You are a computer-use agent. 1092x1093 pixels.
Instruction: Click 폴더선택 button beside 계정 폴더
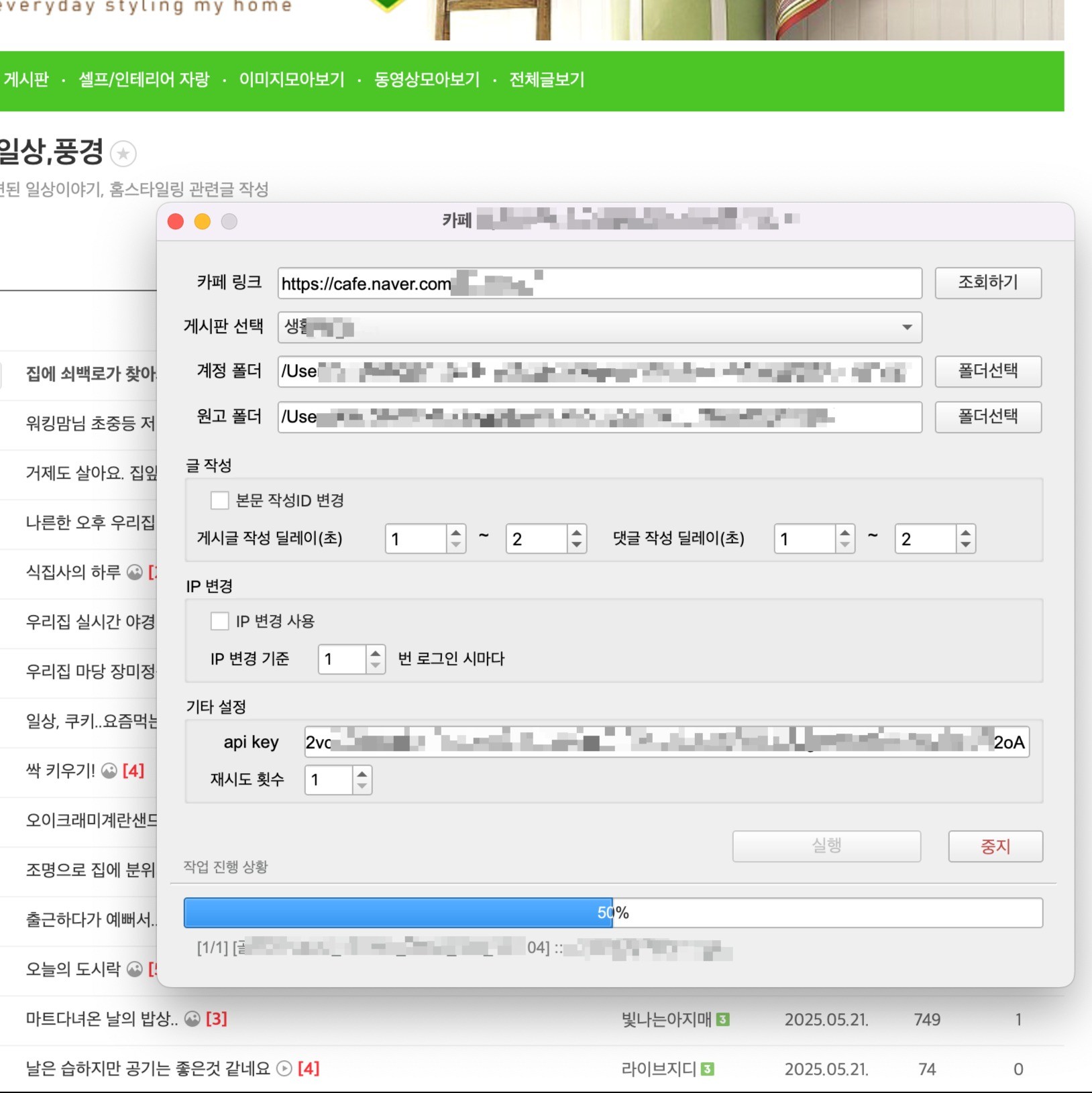tap(987, 371)
